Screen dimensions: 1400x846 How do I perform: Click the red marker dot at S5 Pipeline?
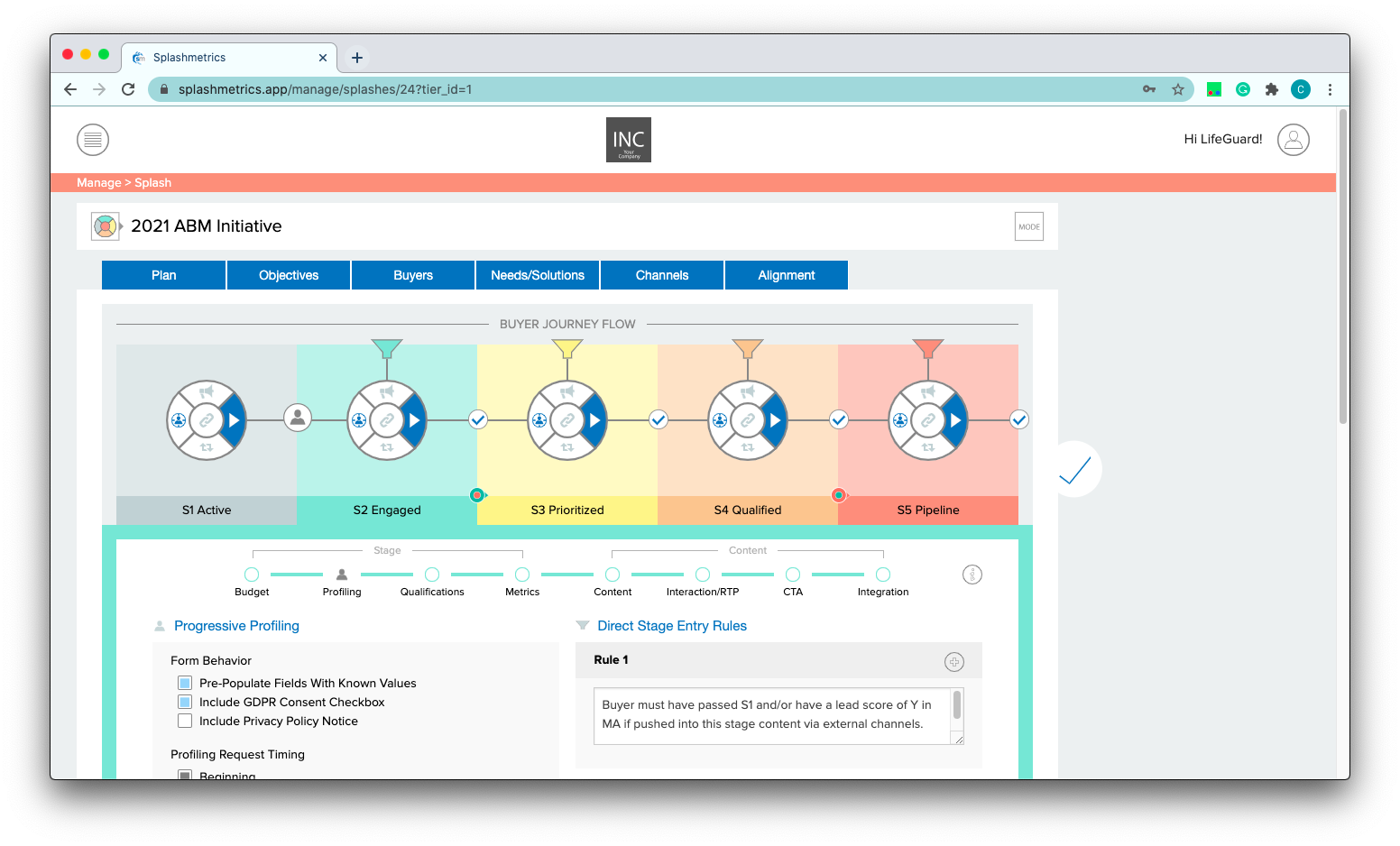(839, 495)
